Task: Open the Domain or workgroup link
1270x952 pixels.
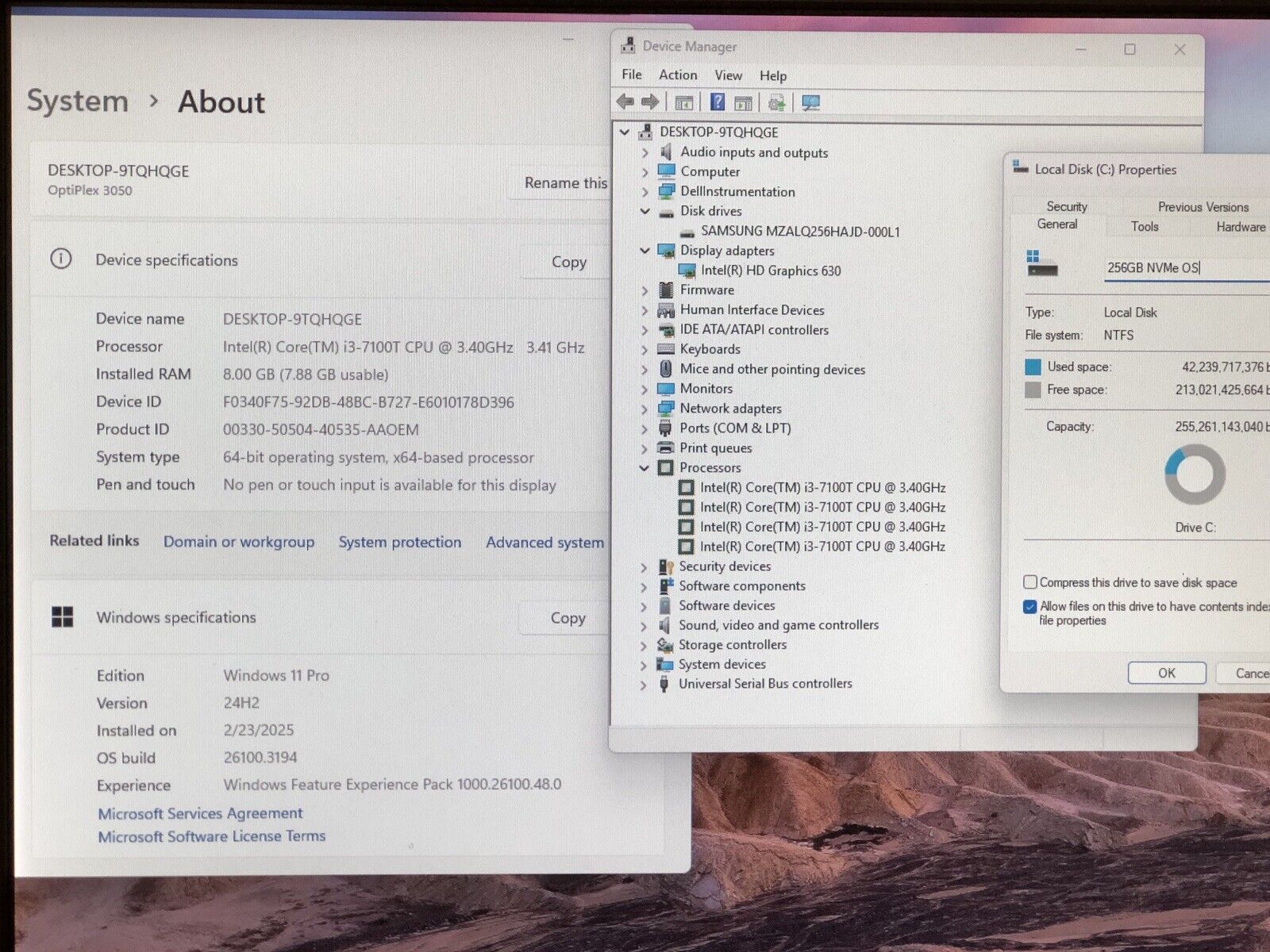Action: tap(239, 542)
